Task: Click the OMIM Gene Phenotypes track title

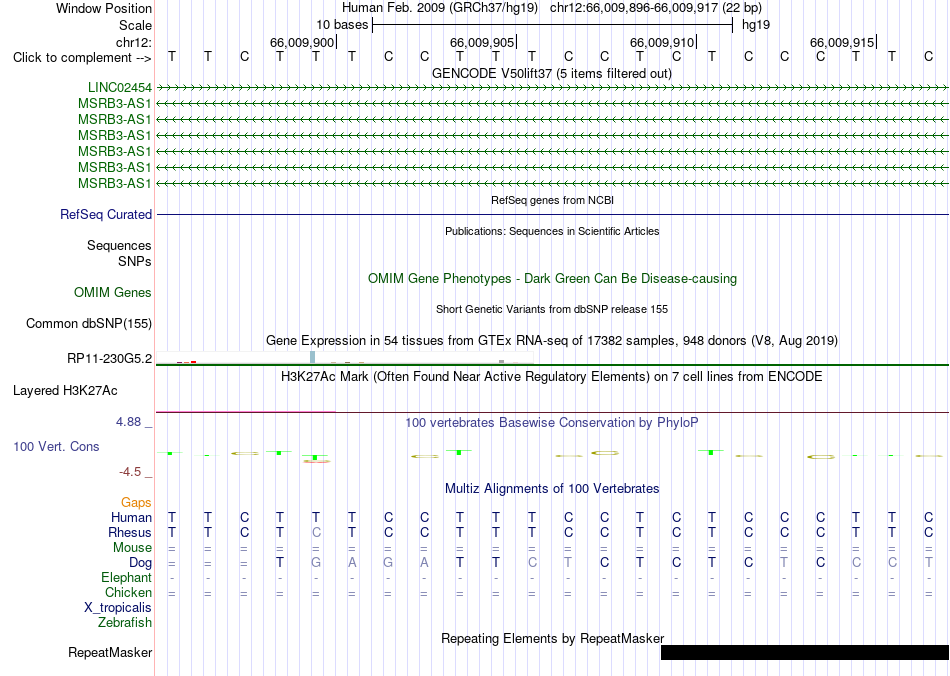Action: pyautogui.click(x=553, y=279)
